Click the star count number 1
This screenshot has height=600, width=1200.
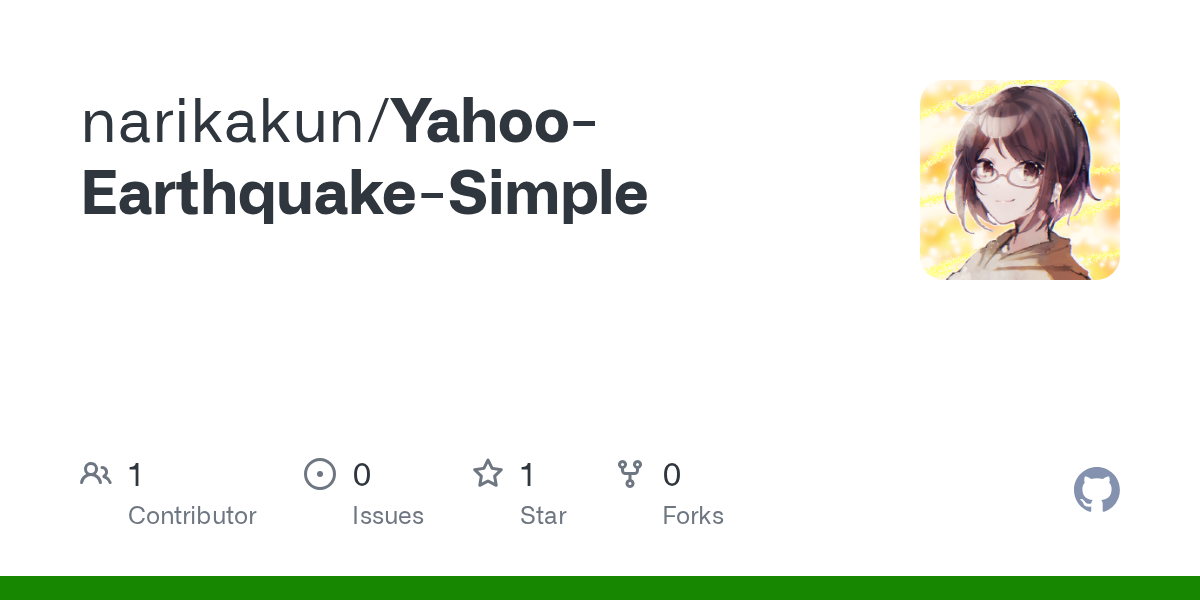click(527, 475)
